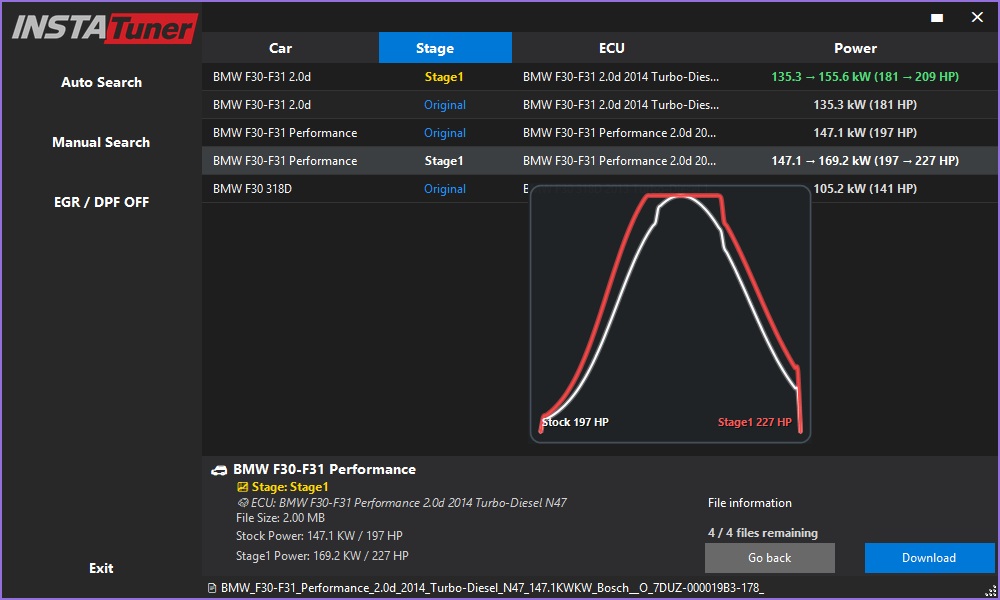Open Auto Search from sidebar
This screenshot has width=1000, height=600.
101,82
